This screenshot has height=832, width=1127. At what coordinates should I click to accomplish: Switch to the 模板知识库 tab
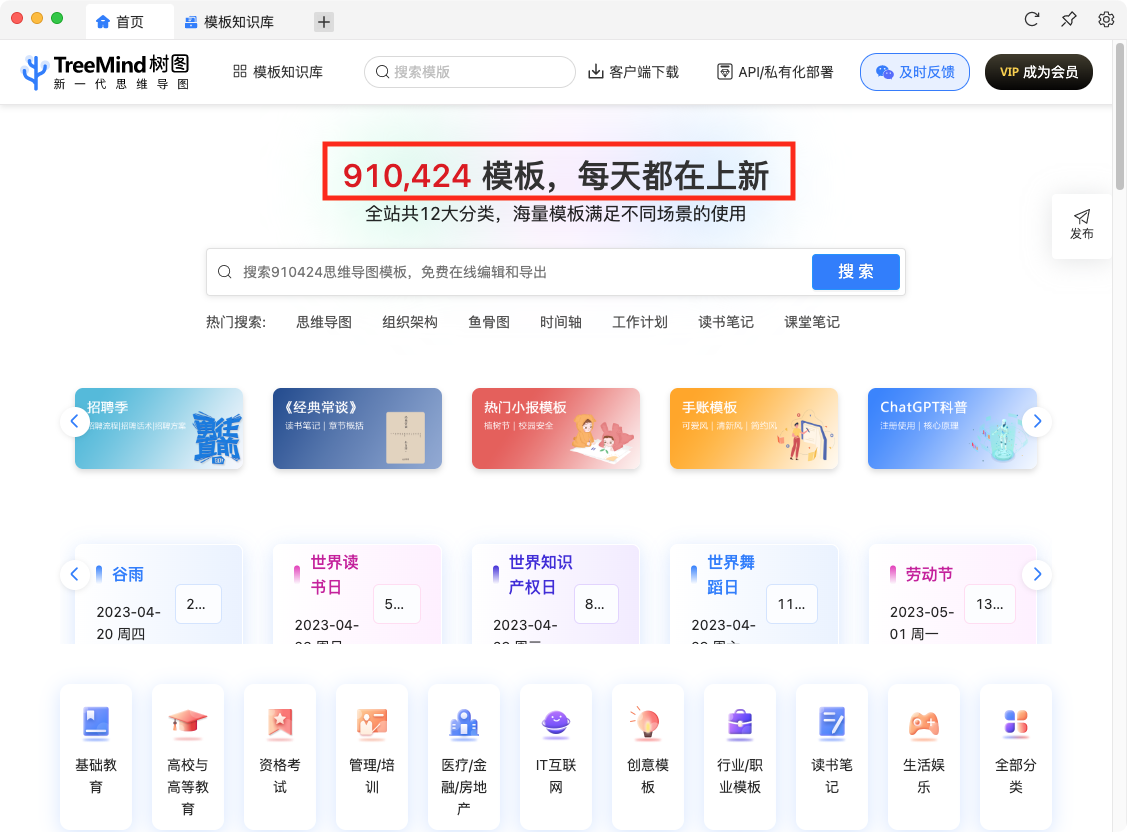[x=231, y=19]
